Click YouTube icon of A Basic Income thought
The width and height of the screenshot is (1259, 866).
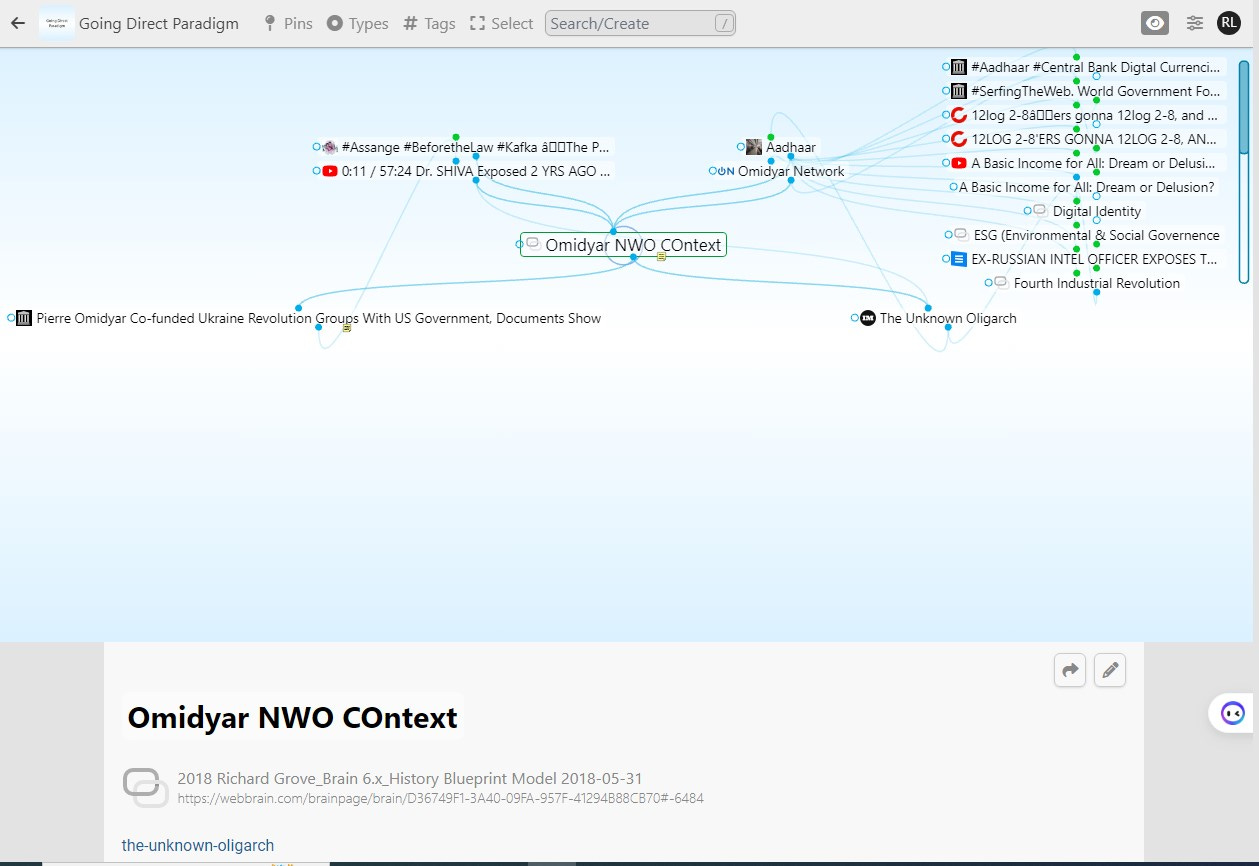point(959,163)
